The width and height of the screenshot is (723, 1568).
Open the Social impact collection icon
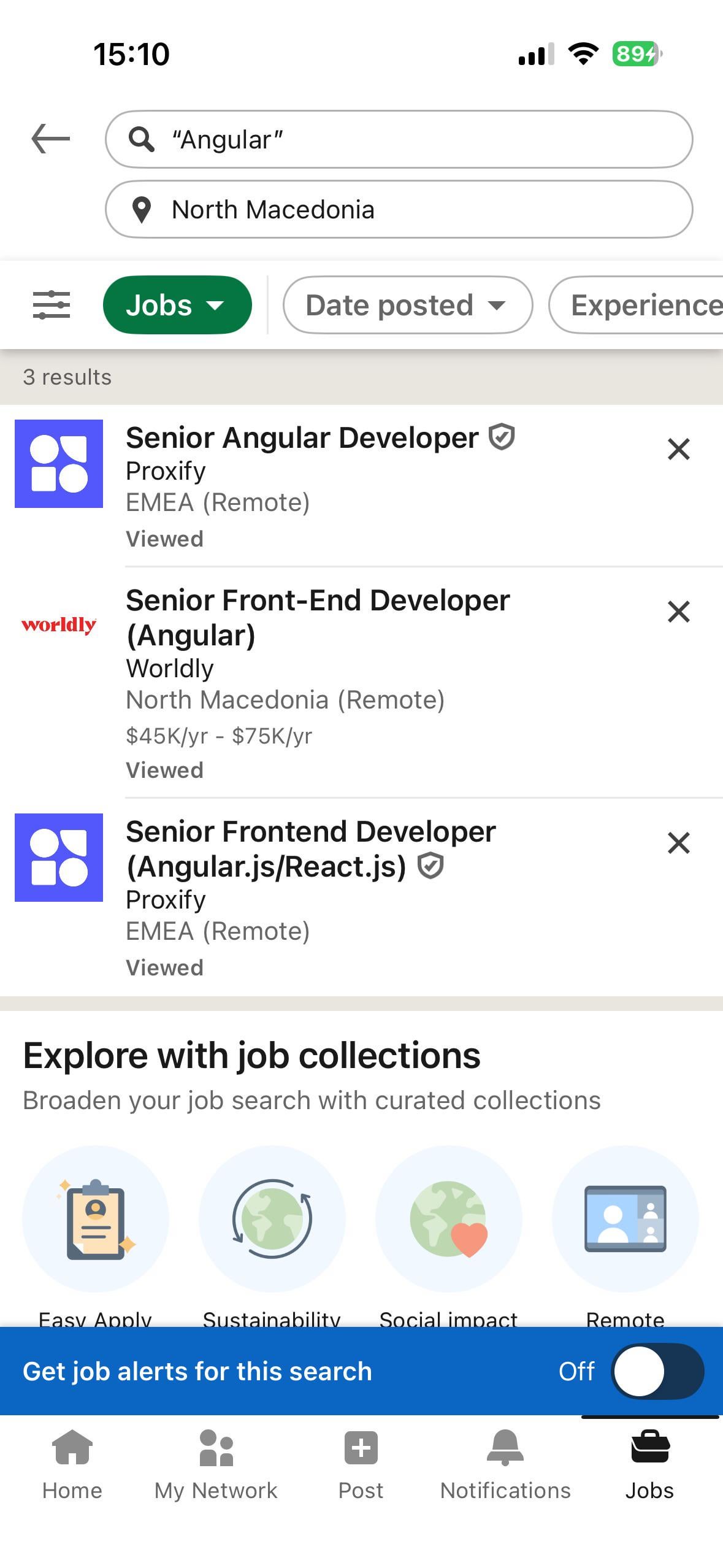(x=449, y=1218)
